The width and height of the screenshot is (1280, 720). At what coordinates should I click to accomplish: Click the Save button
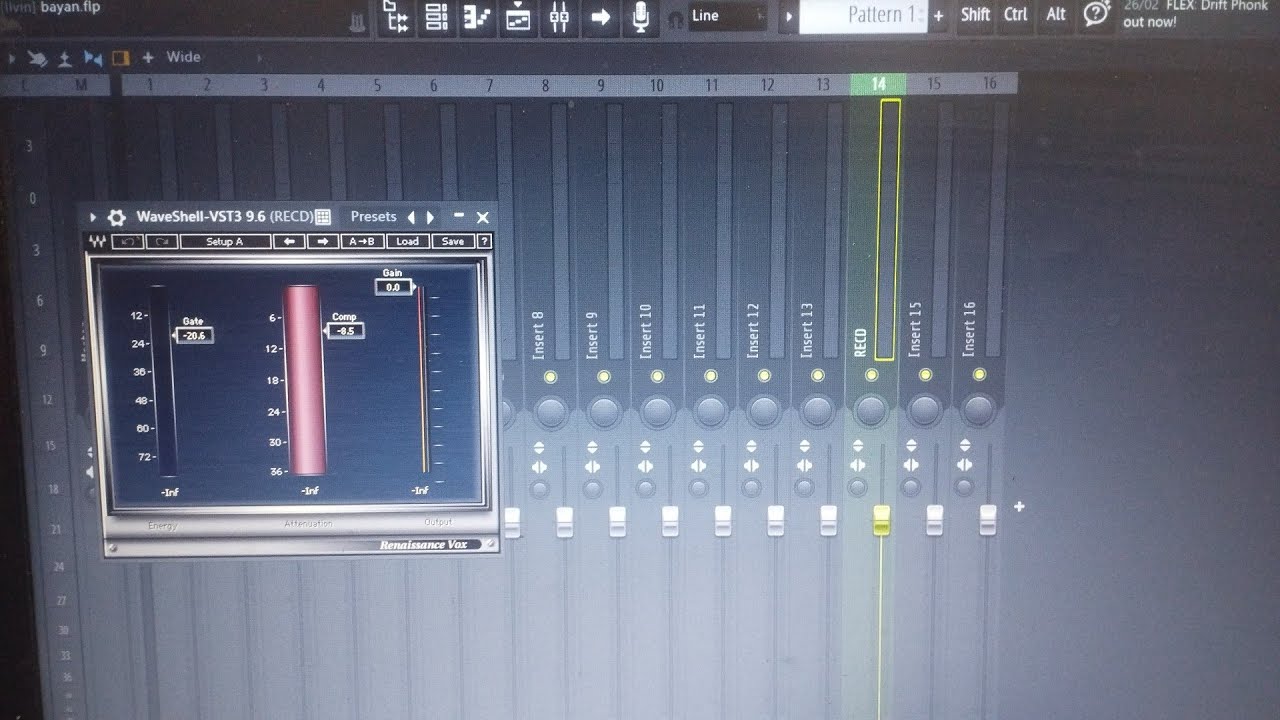453,242
